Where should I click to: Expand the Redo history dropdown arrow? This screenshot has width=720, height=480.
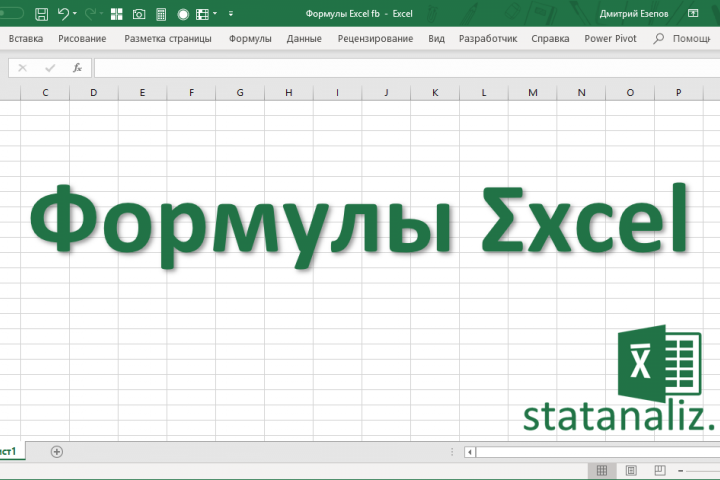(x=101, y=14)
